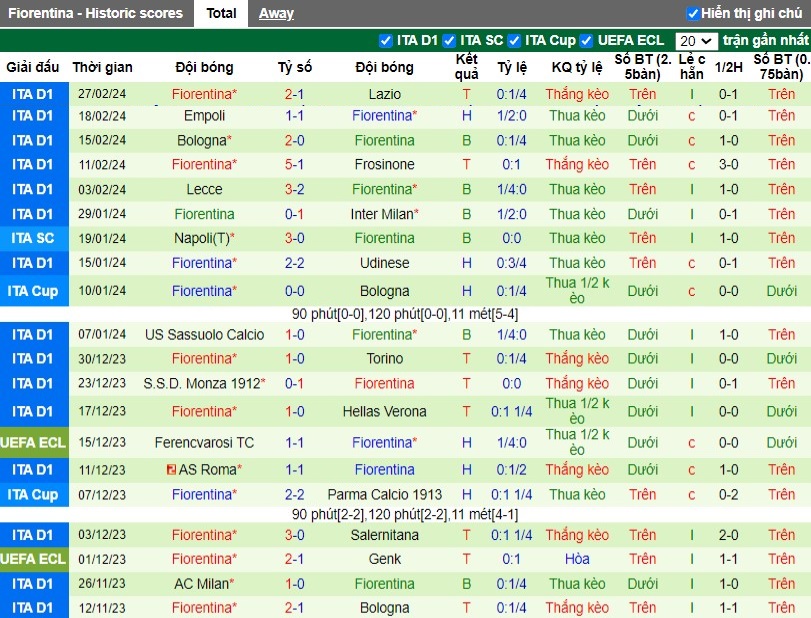811x618 pixels.
Task: Click Torino team name
Action: [385, 358]
